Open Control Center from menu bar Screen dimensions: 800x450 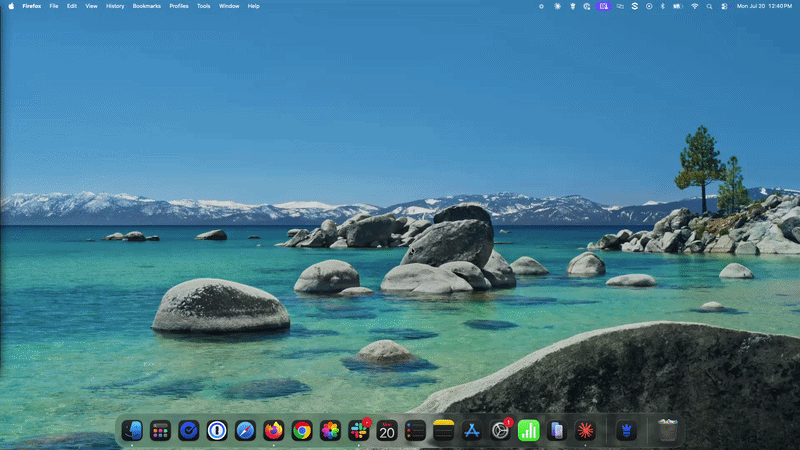pyautogui.click(x=724, y=6)
